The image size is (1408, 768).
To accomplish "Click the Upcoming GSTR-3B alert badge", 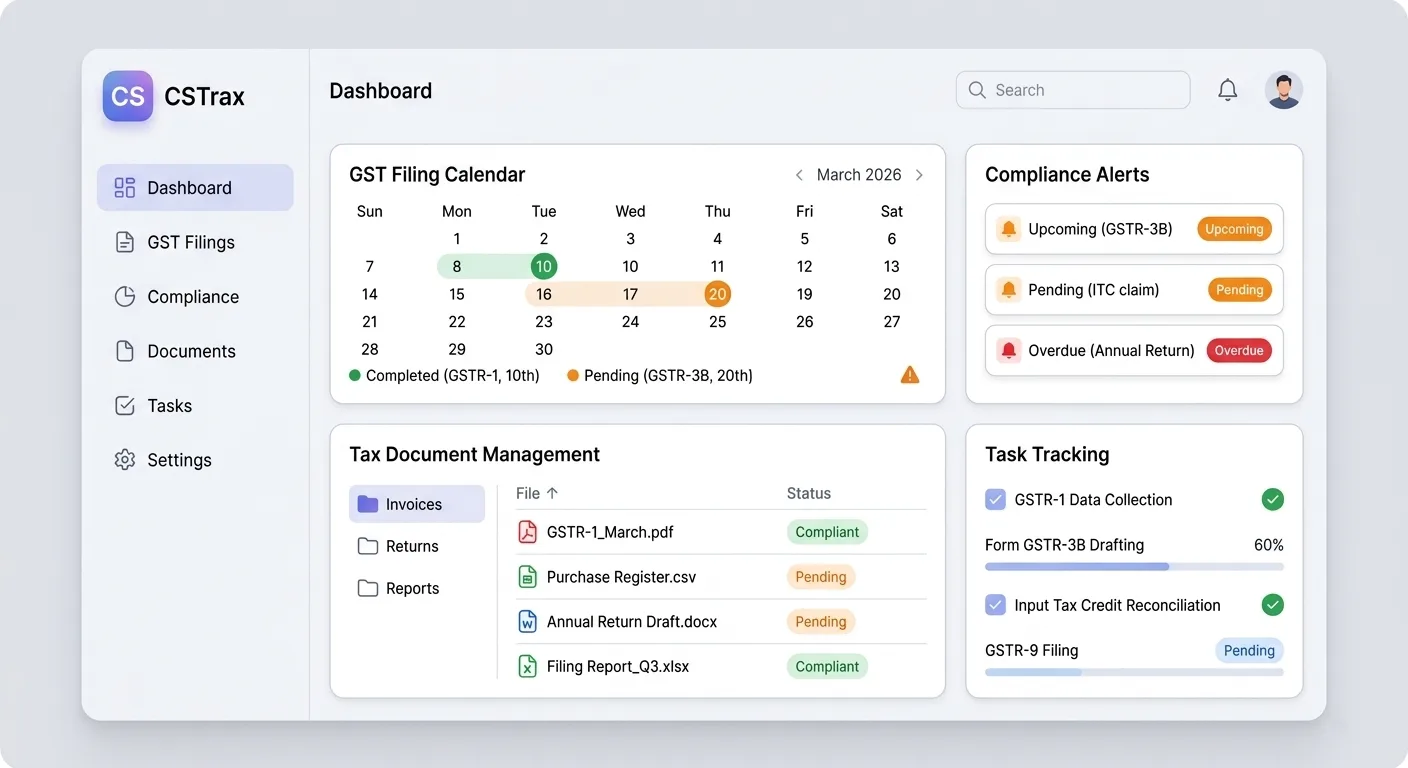I will [x=1234, y=229].
